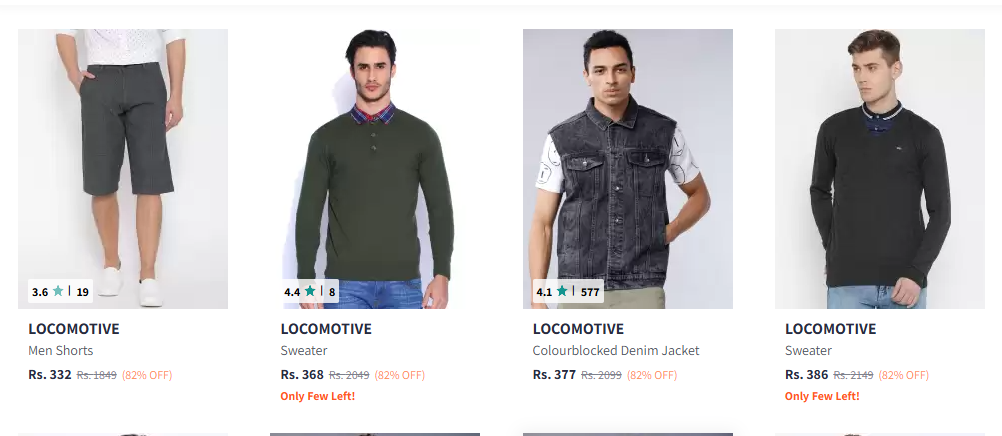The width and height of the screenshot is (1002, 436).
Task: Click the Rs. 377 jacket price
Action: (x=554, y=375)
